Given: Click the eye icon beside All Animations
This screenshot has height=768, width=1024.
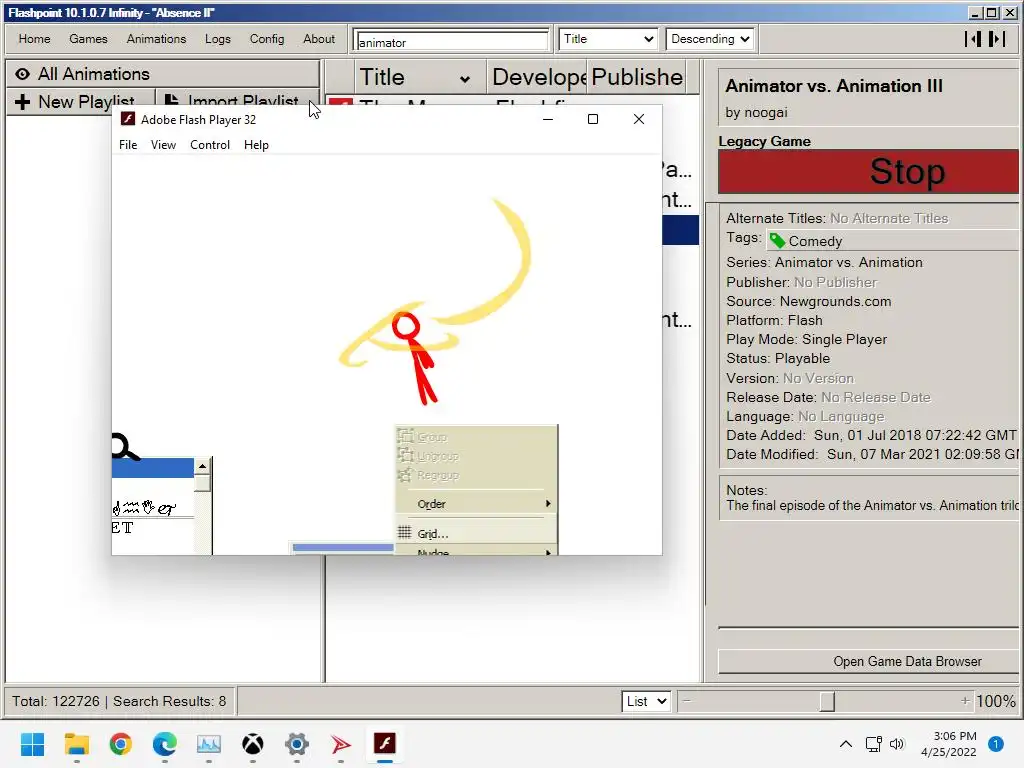Looking at the screenshot, I should pos(22,74).
